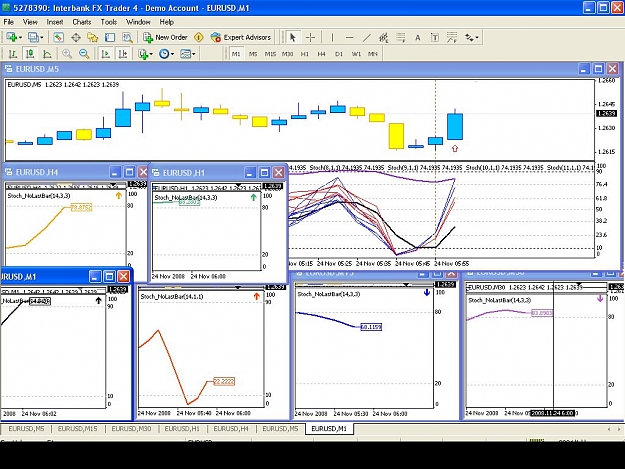The height and width of the screenshot is (469, 625).
Task: Click blue down arrow in Stoch(14,3,3) M15 window
Action: (x=427, y=292)
